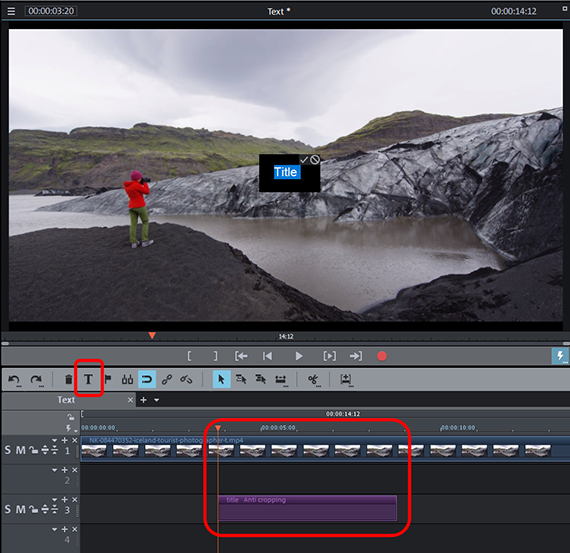Image resolution: width=570 pixels, height=553 pixels.
Task: Toggle magnet snapping mode
Action: (x=147, y=380)
